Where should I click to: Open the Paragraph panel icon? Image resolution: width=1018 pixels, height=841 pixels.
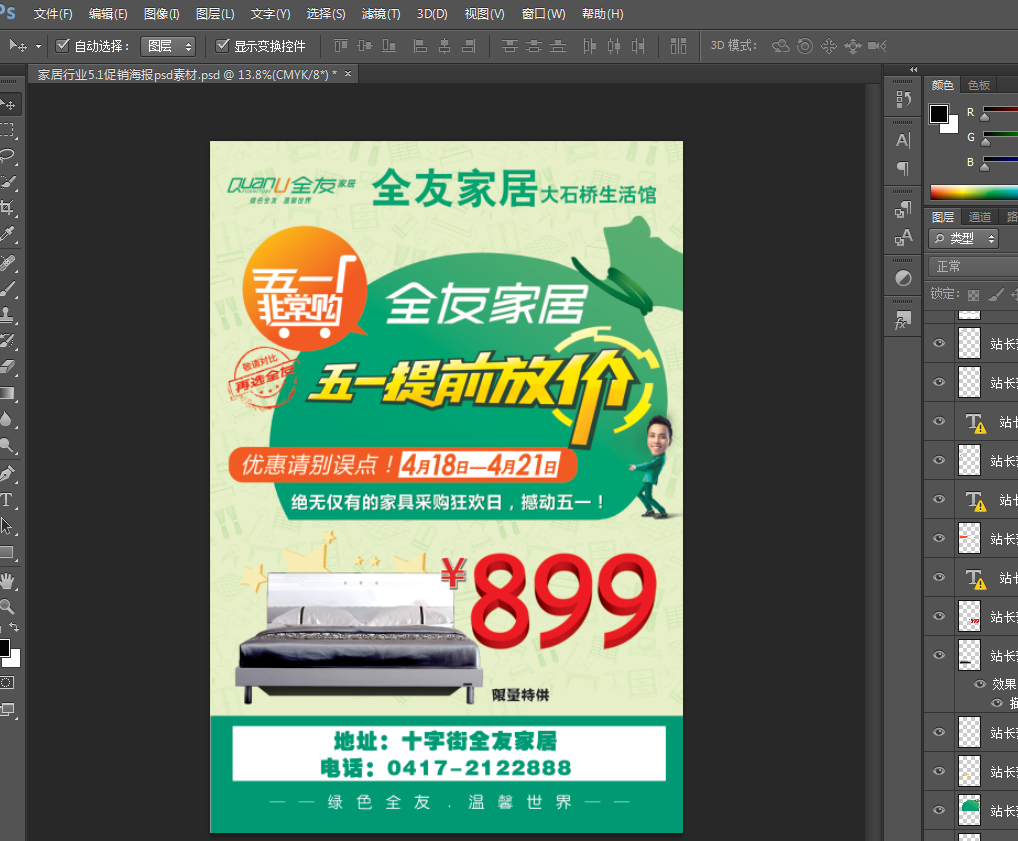click(903, 168)
